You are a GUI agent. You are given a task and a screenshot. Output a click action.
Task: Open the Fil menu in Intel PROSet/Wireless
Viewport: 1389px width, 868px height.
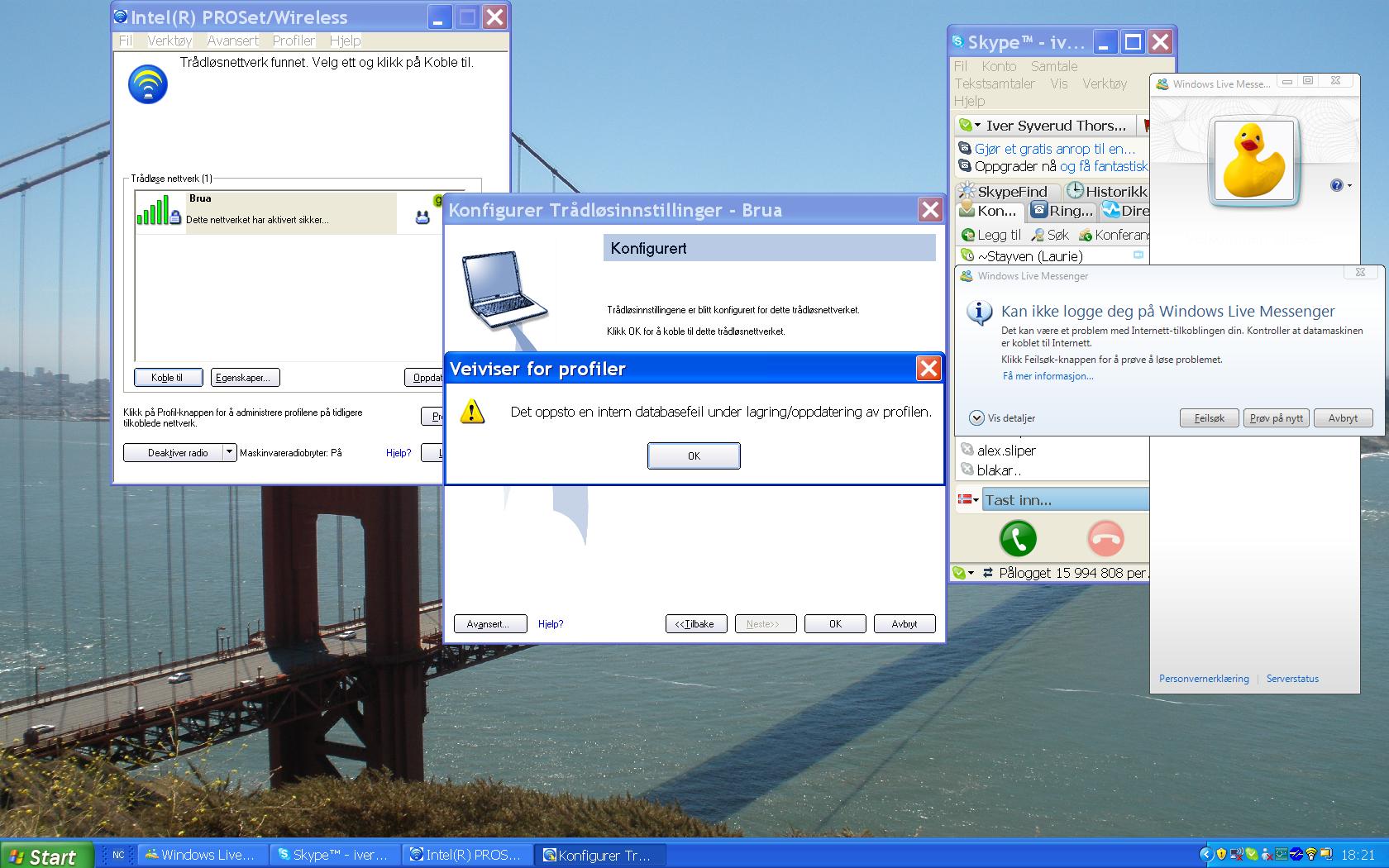pyautogui.click(x=125, y=41)
